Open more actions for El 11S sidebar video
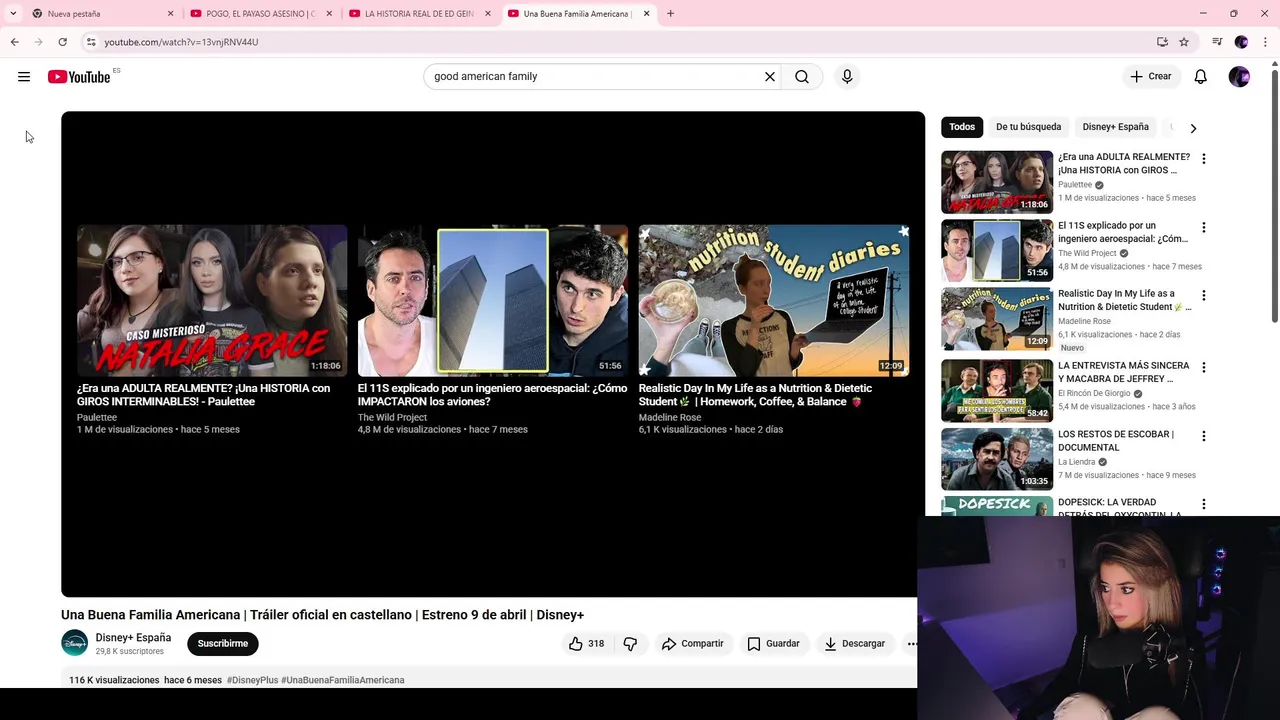1280x720 pixels. pyautogui.click(x=1203, y=228)
